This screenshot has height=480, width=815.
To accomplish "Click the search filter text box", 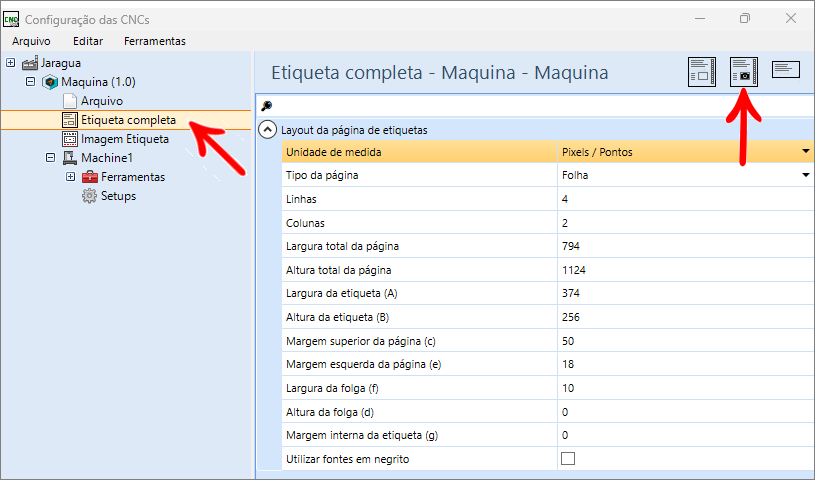I will (x=543, y=106).
